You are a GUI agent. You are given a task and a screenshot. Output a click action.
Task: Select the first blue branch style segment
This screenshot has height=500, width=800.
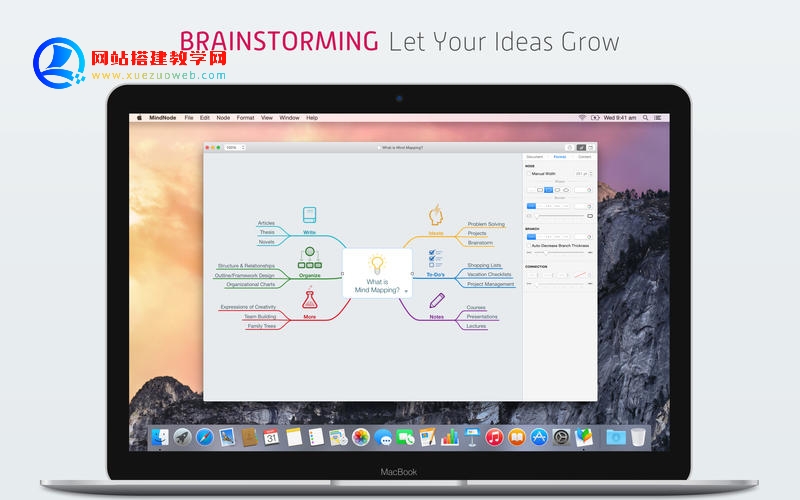tap(531, 237)
